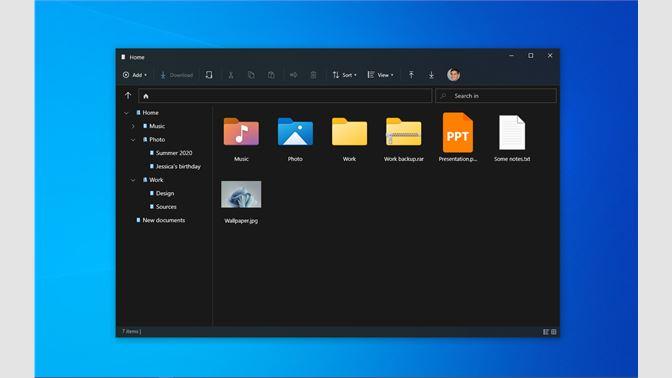This screenshot has width=672, height=378.
Task: Open the Add dropdown menu
Action: click(x=135, y=75)
